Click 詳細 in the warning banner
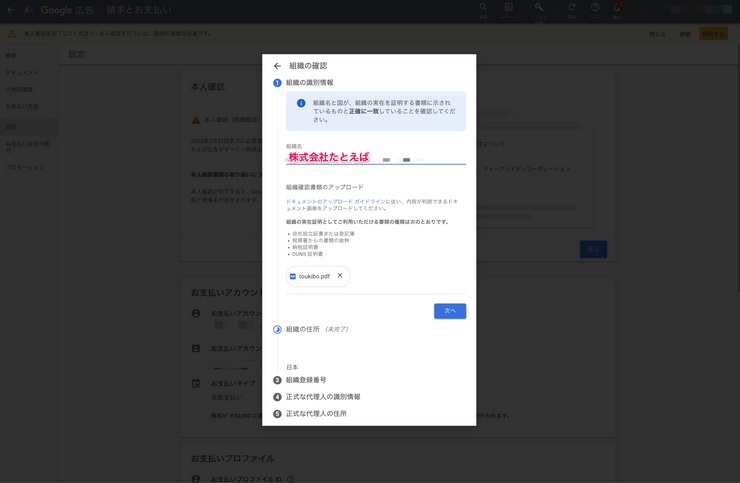The image size is (740, 483). coord(685,34)
